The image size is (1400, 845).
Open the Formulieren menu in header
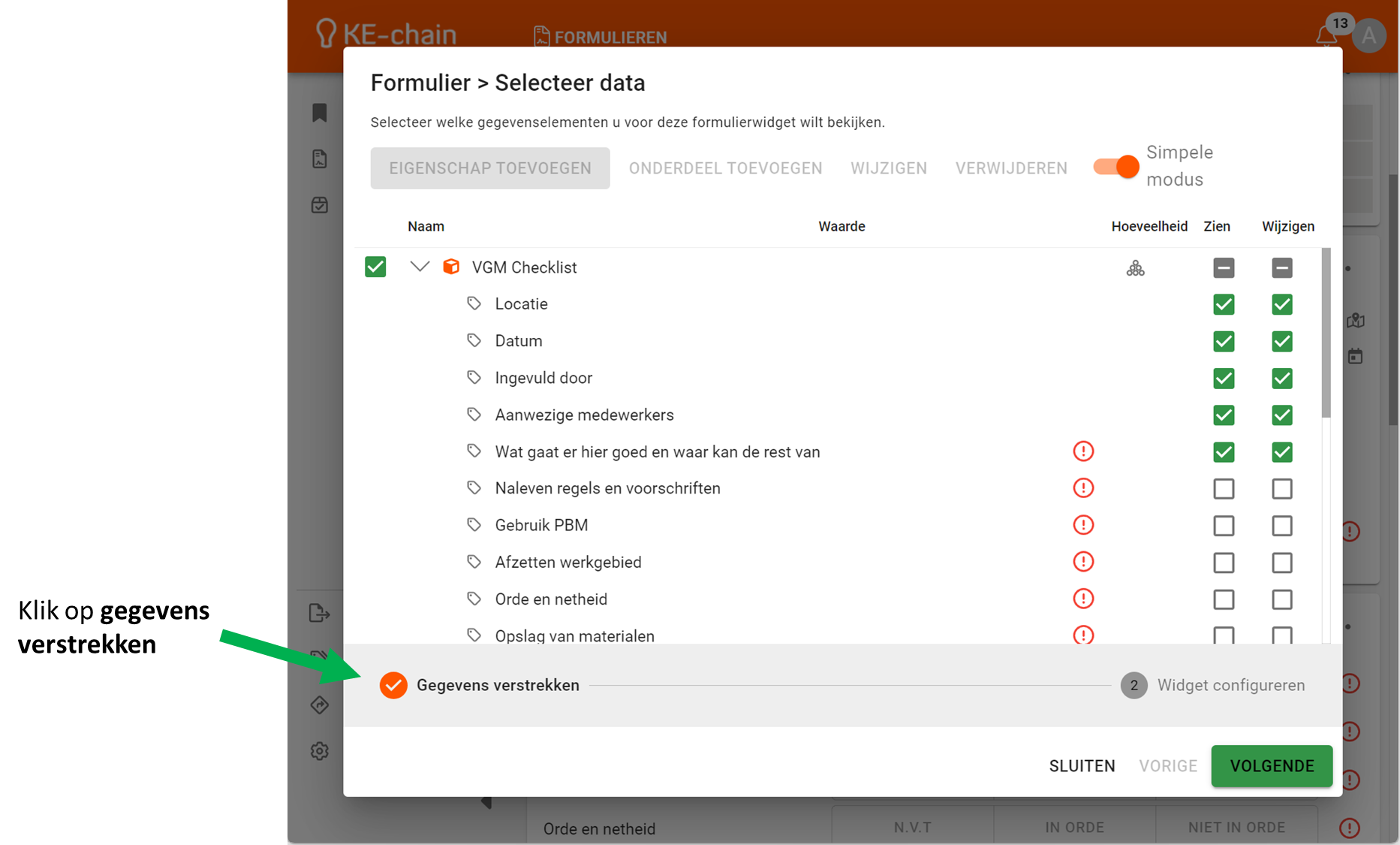click(601, 37)
